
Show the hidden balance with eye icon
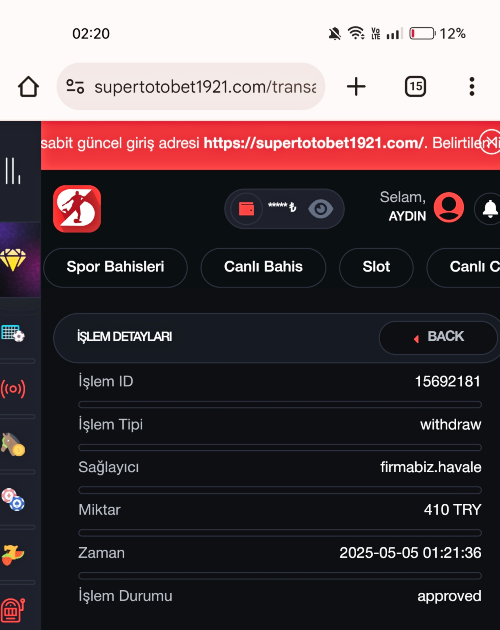pos(320,209)
